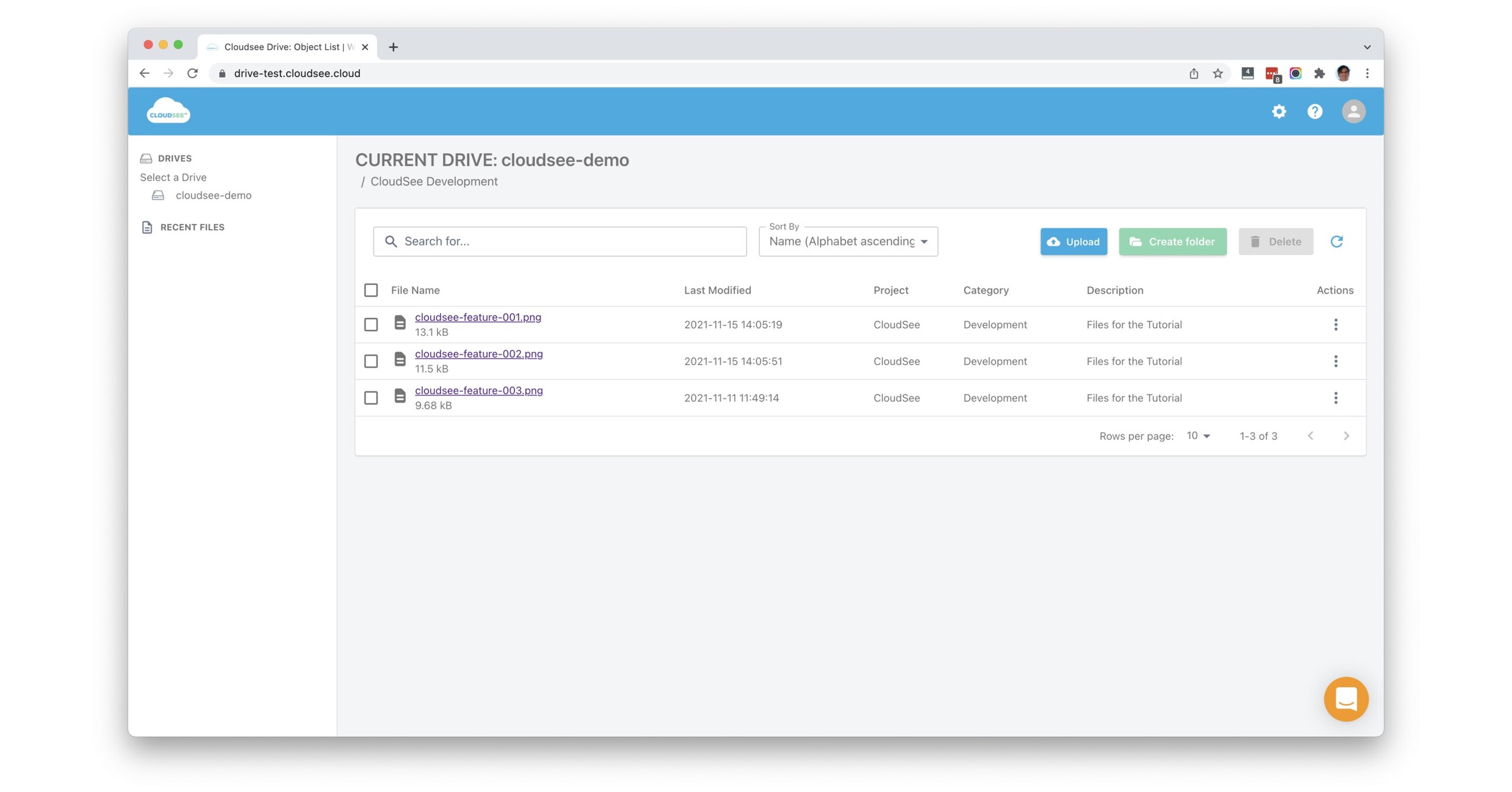Click the Upload button
Viewport: 1512px width, 792px height.
click(1073, 241)
